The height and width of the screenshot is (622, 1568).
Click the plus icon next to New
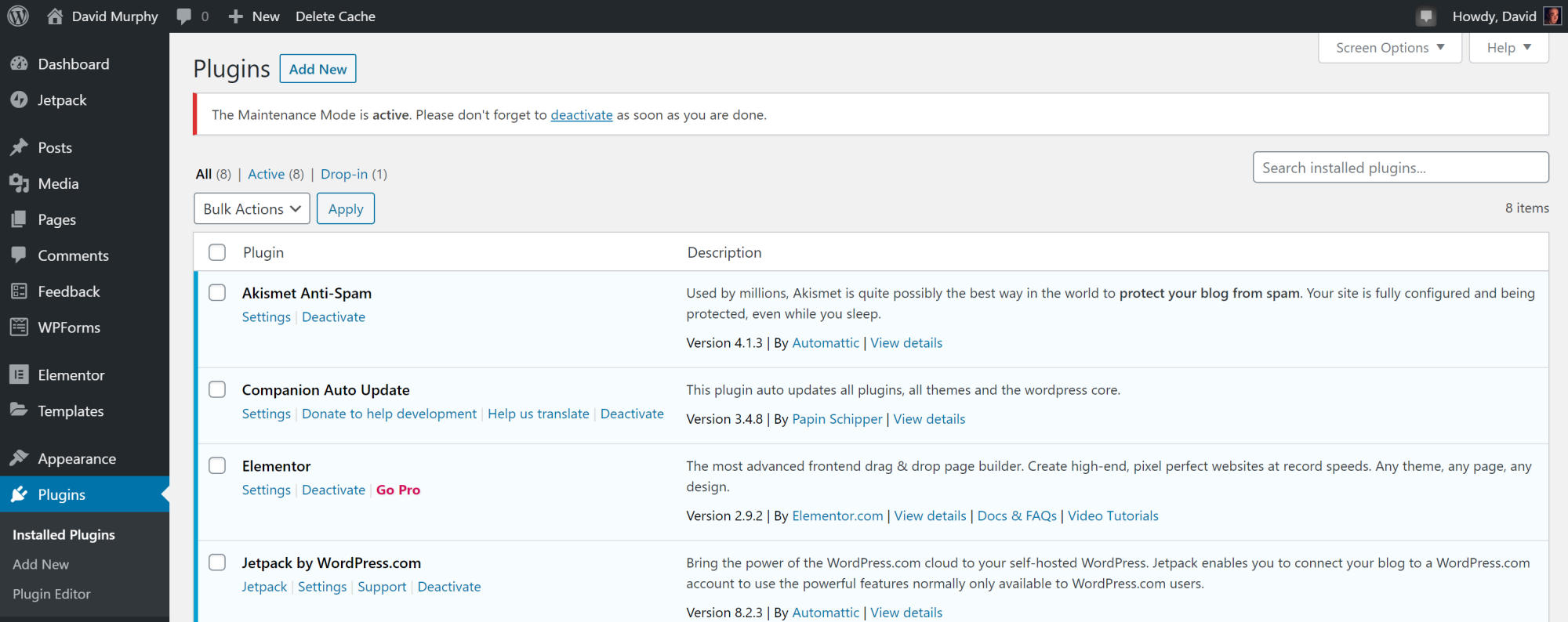coord(235,16)
